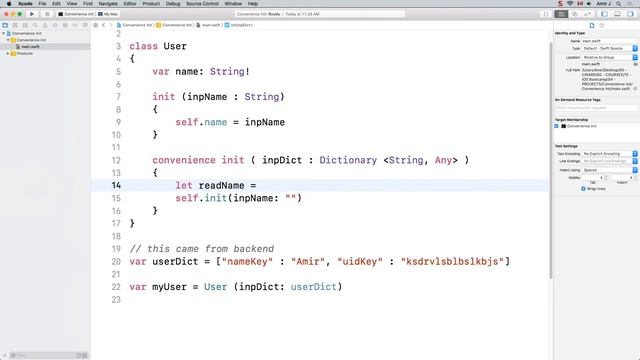This screenshot has width=640, height=360.
Task: Choose file location folder icon beside main.swift
Action: [635, 64]
